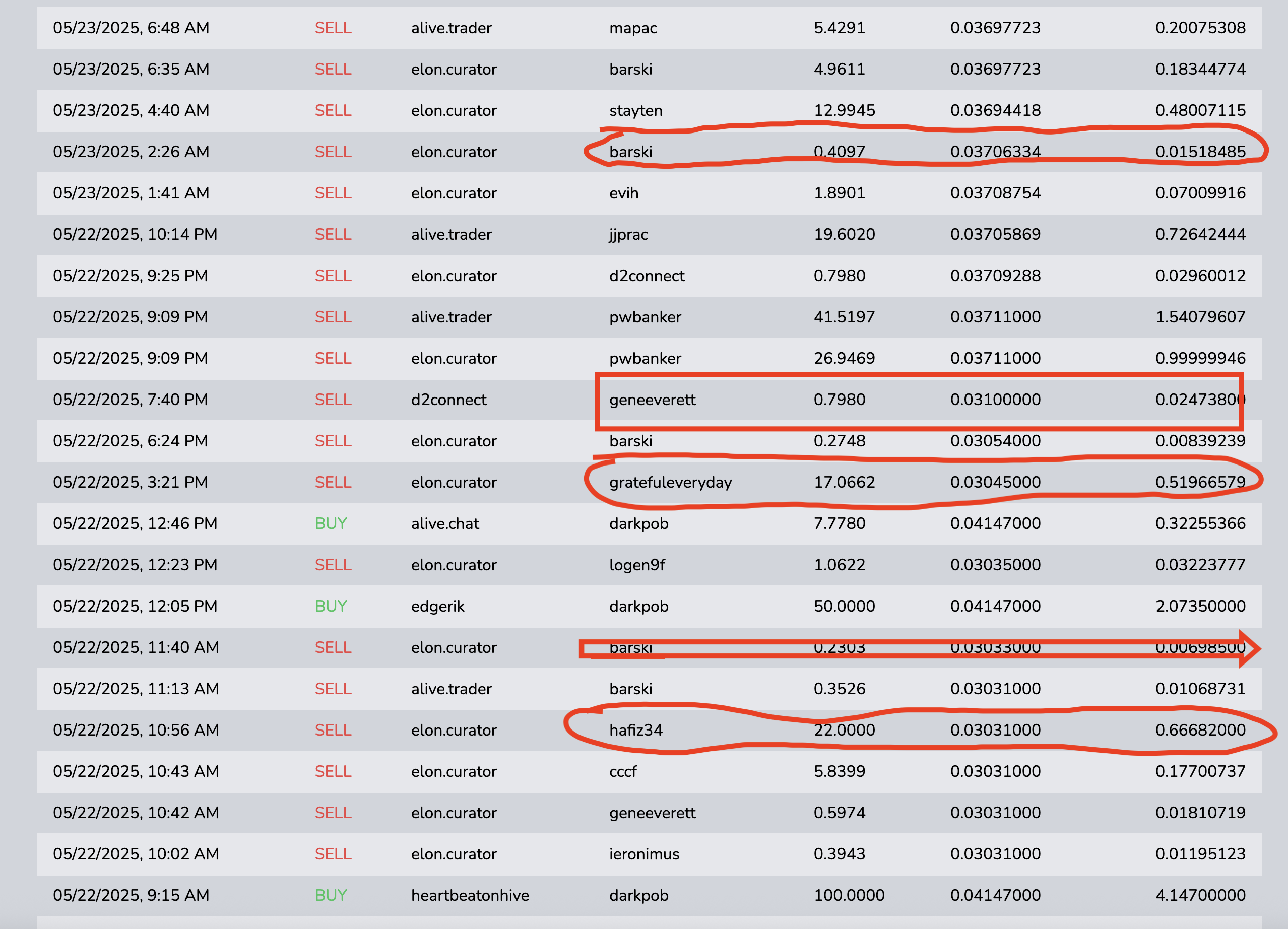1288x929 pixels.
Task: Select quantity 0.2748
Action: tap(839, 441)
